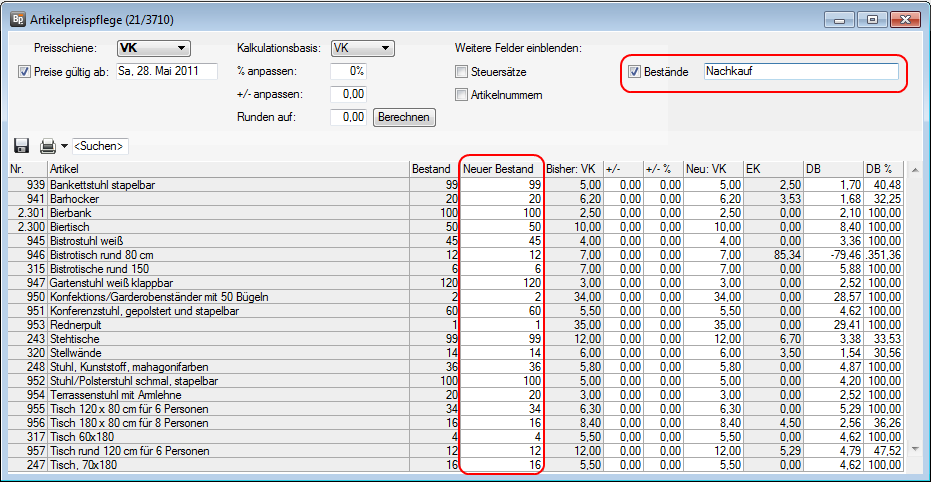
Task: Open the Preisschiene dropdown
Action: coord(153,48)
